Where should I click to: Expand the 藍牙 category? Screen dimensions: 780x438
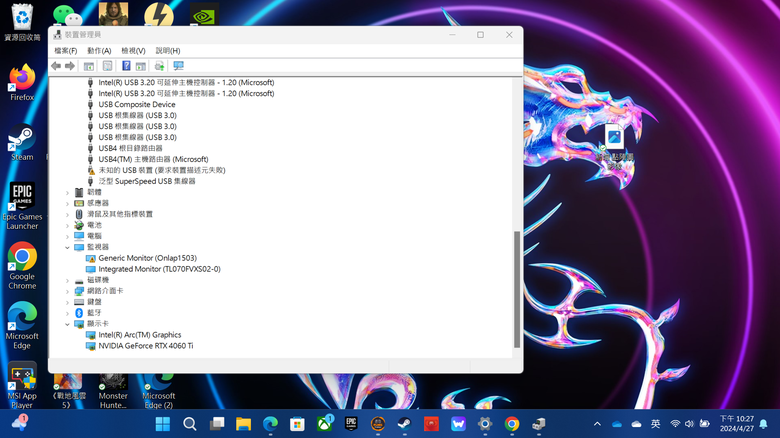click(x=67, y=313)
